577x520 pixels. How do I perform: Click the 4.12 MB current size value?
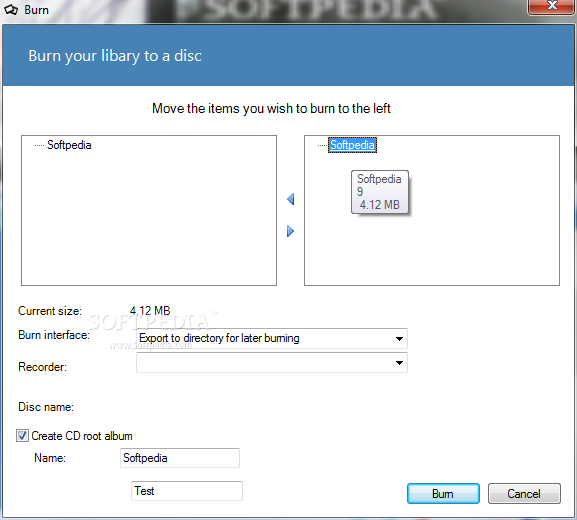tap(150, 311)
